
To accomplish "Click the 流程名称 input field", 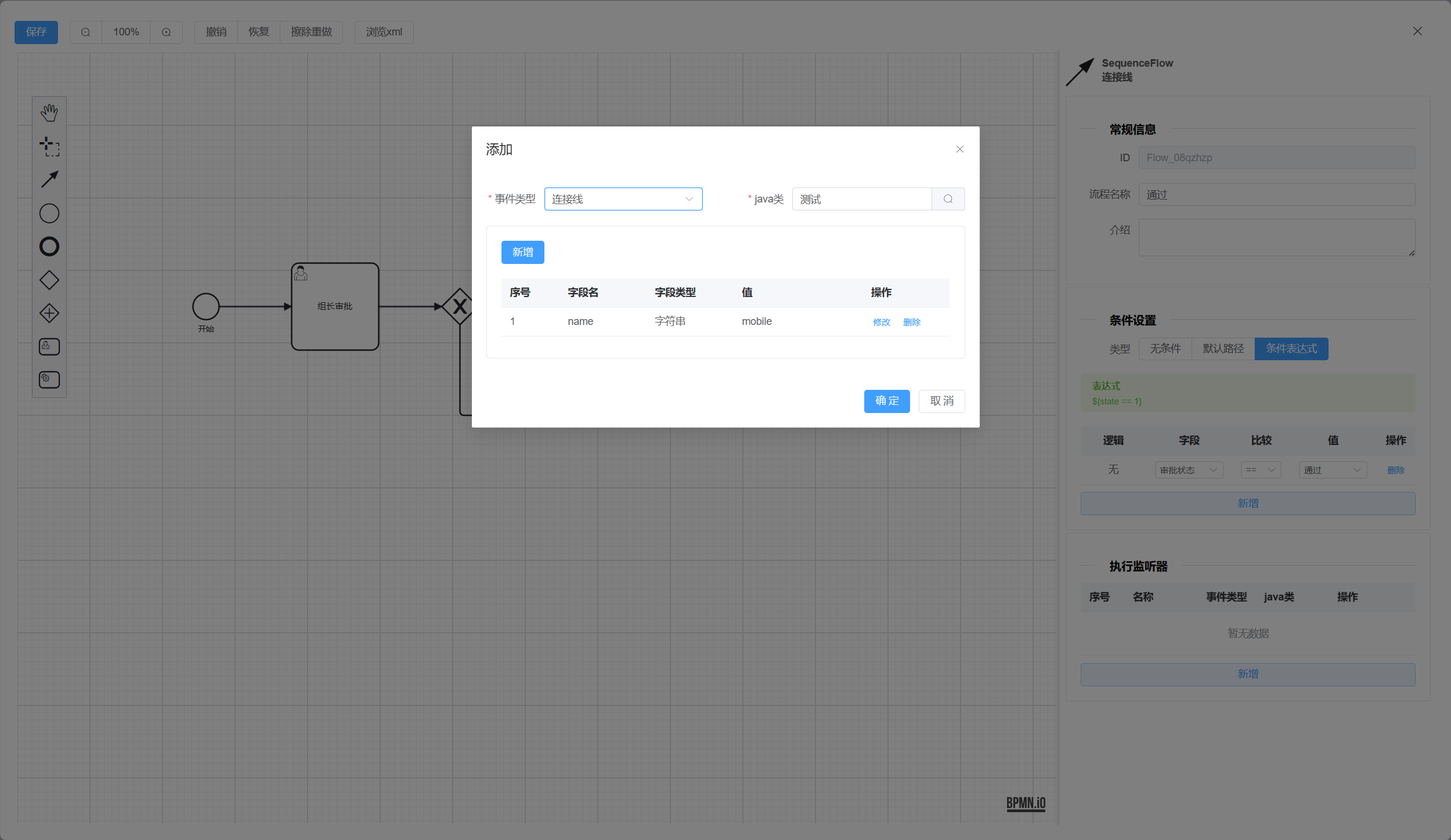I will [x=1276, y=194].
